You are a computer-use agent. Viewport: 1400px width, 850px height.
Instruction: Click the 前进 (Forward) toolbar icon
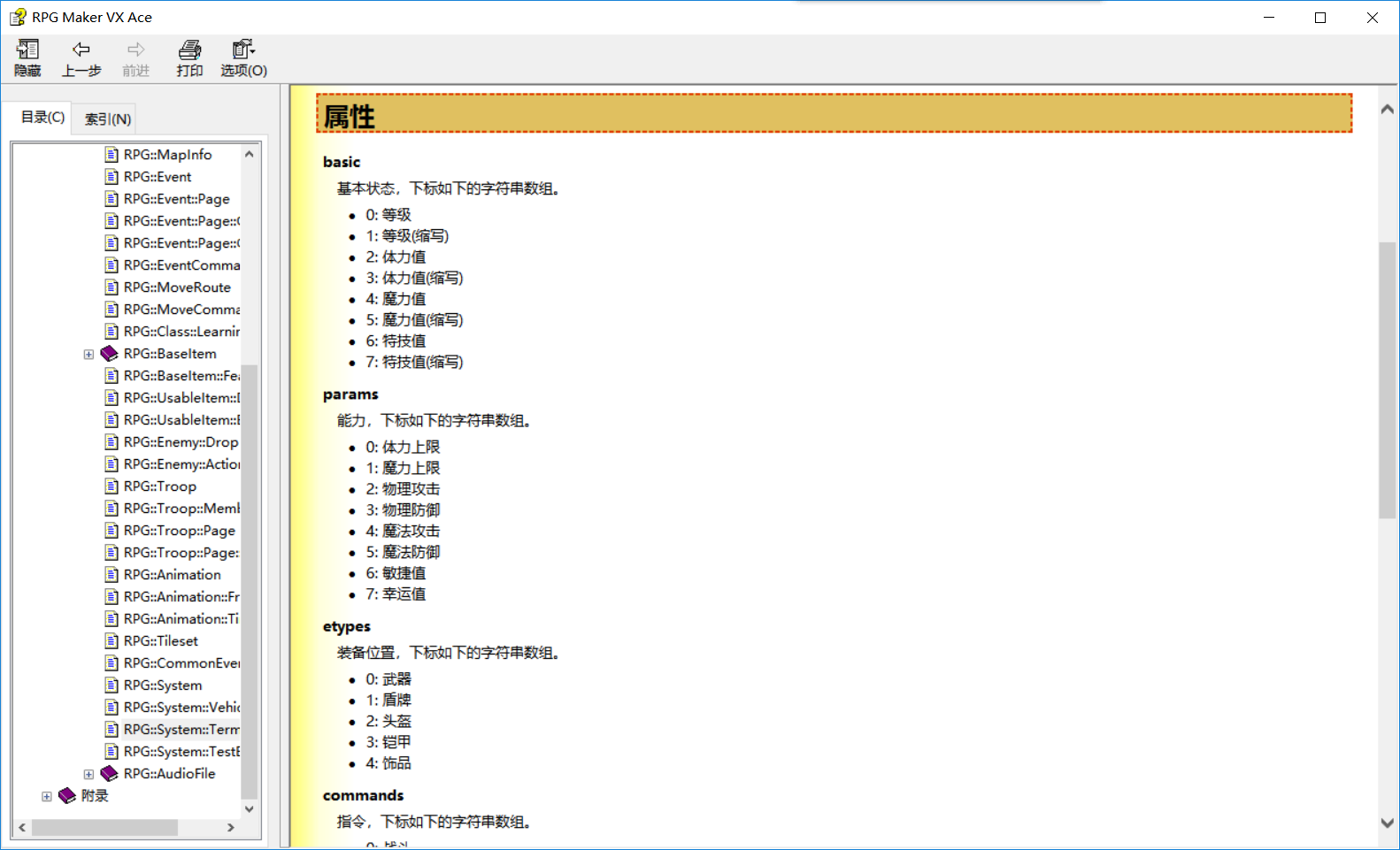[135, 58]
